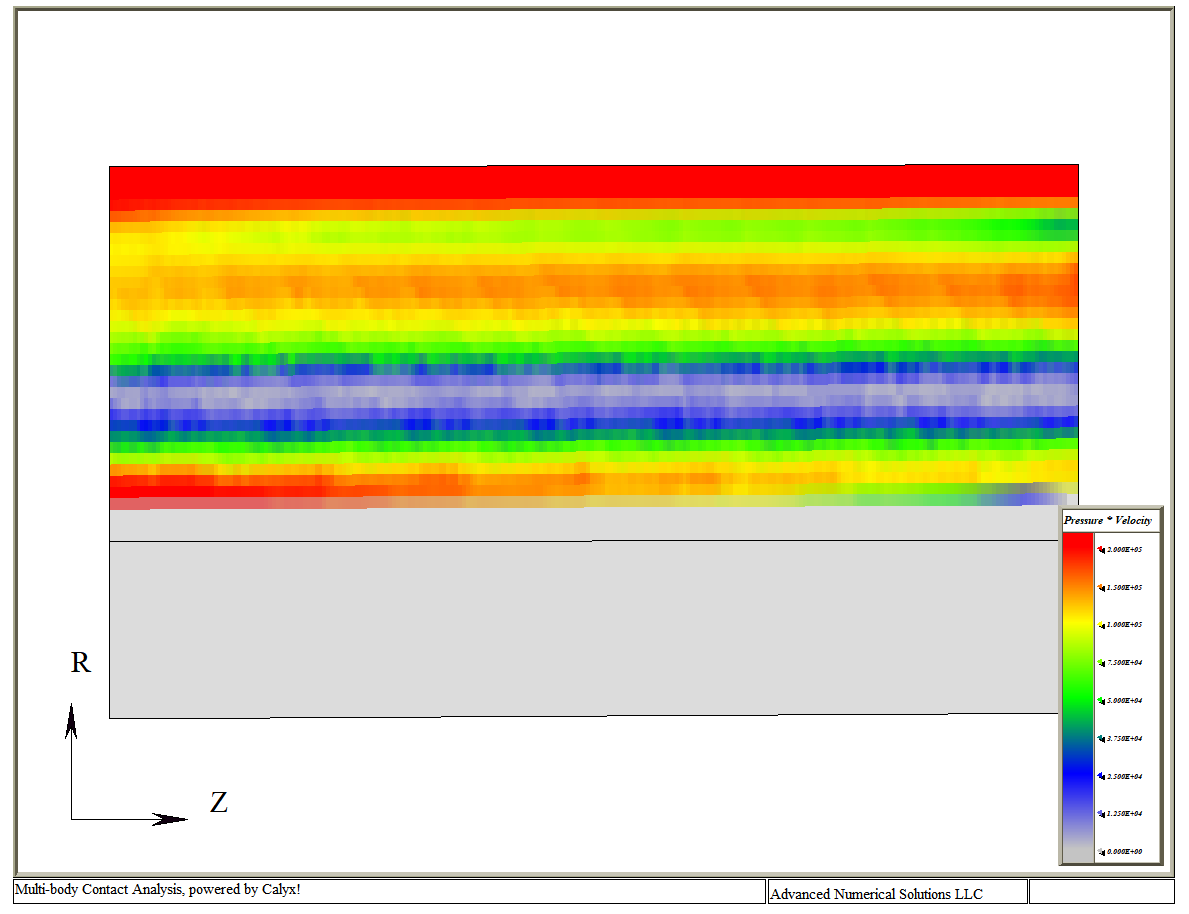This screenshot has width=1189, height=914.
Task: Click the green 5.000E+04 legend marker
Action: (x=1101, y=701)
